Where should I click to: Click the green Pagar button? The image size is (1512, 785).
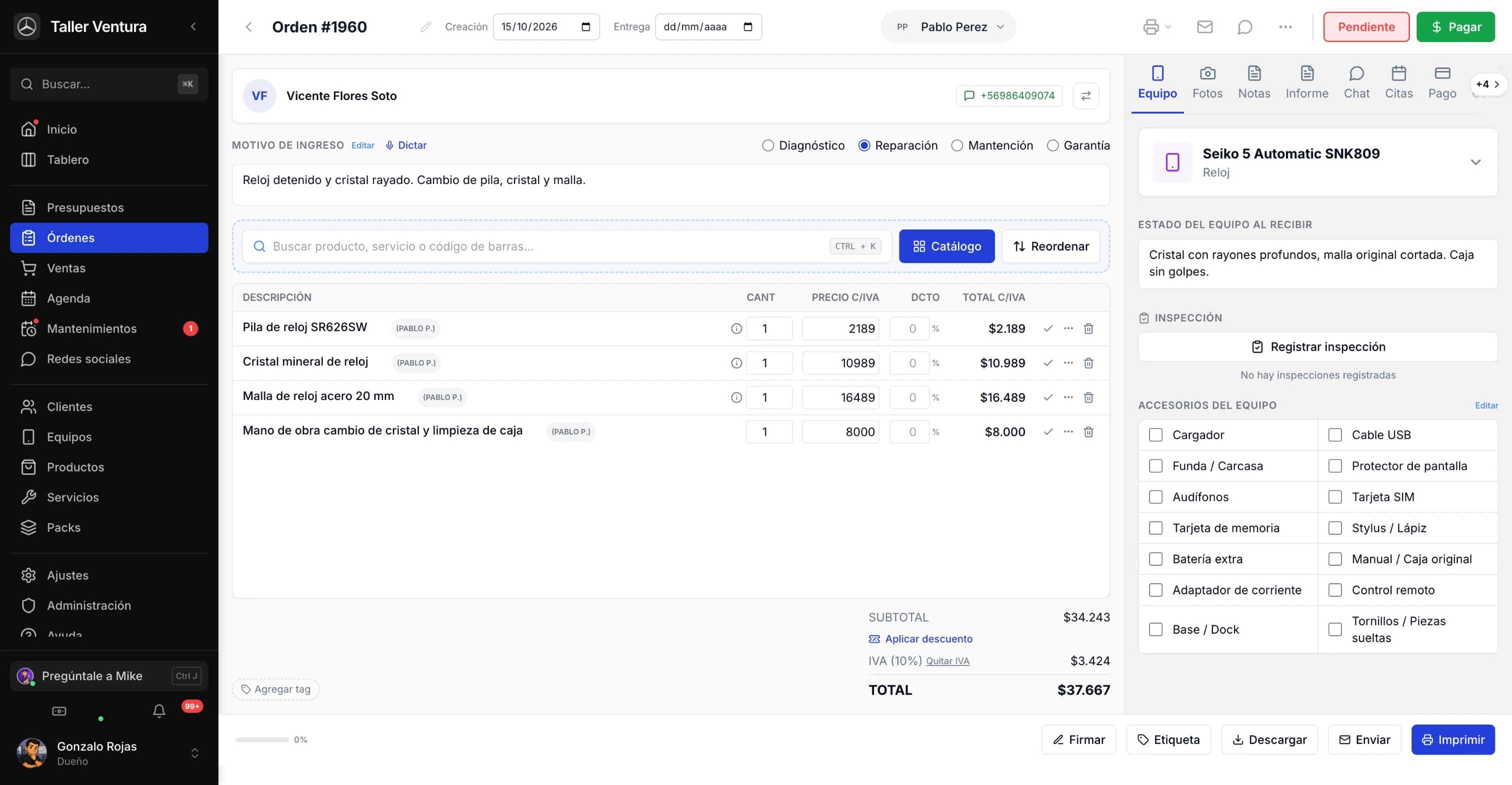coord(1455,27)
